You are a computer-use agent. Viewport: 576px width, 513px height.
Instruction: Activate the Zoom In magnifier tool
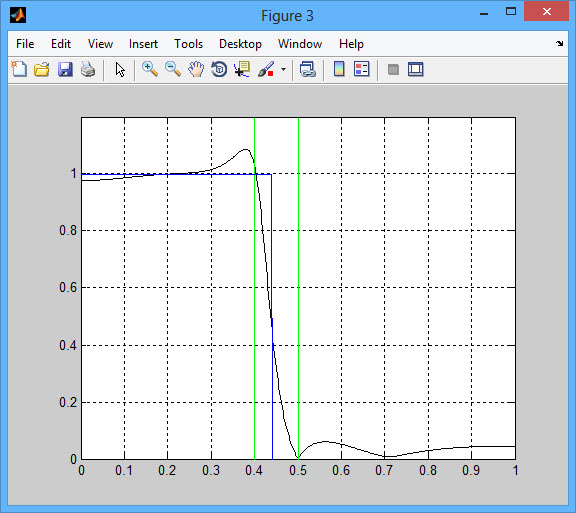tap(150, 69)
